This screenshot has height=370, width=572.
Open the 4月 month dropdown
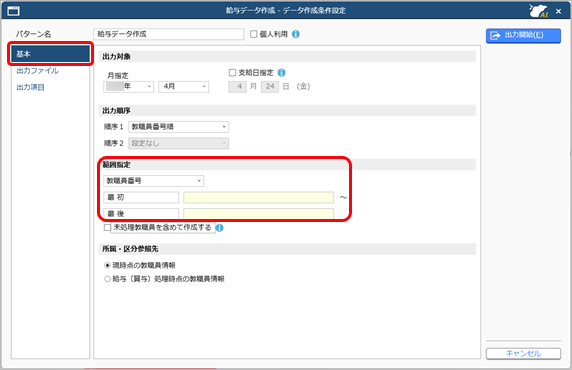tap(183, 86)
